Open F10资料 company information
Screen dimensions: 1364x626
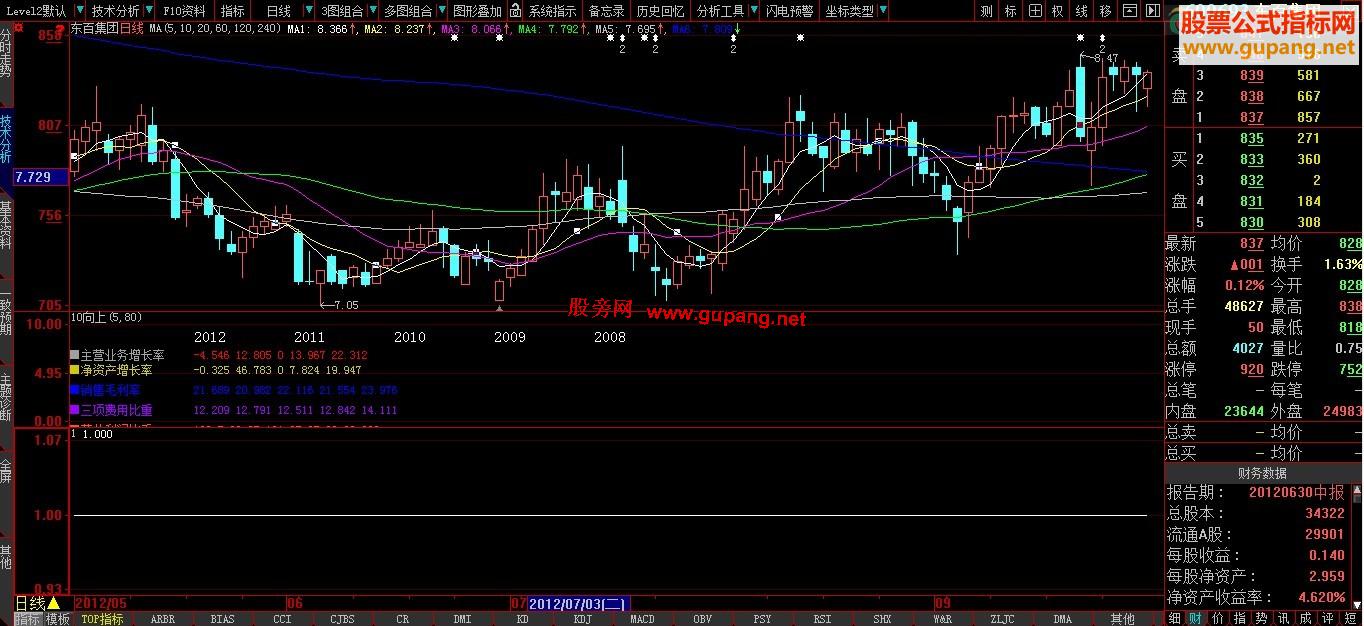tap(185, 11)
